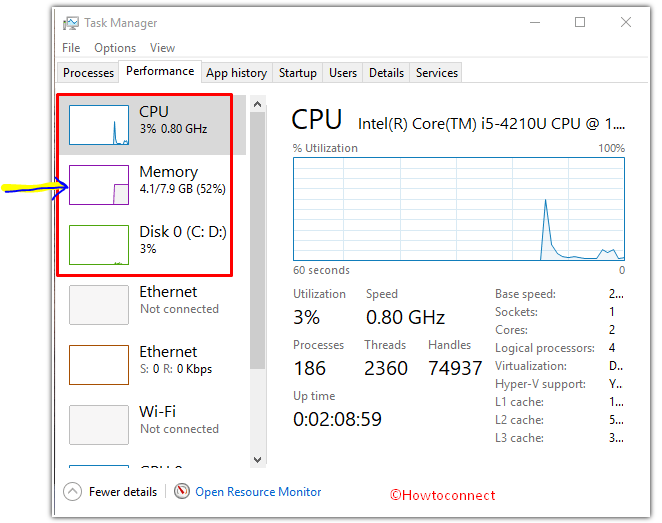662x523 pixels.
Task: Select the Memory usage graph thumbnail
Action: click(x=99, y=185)
